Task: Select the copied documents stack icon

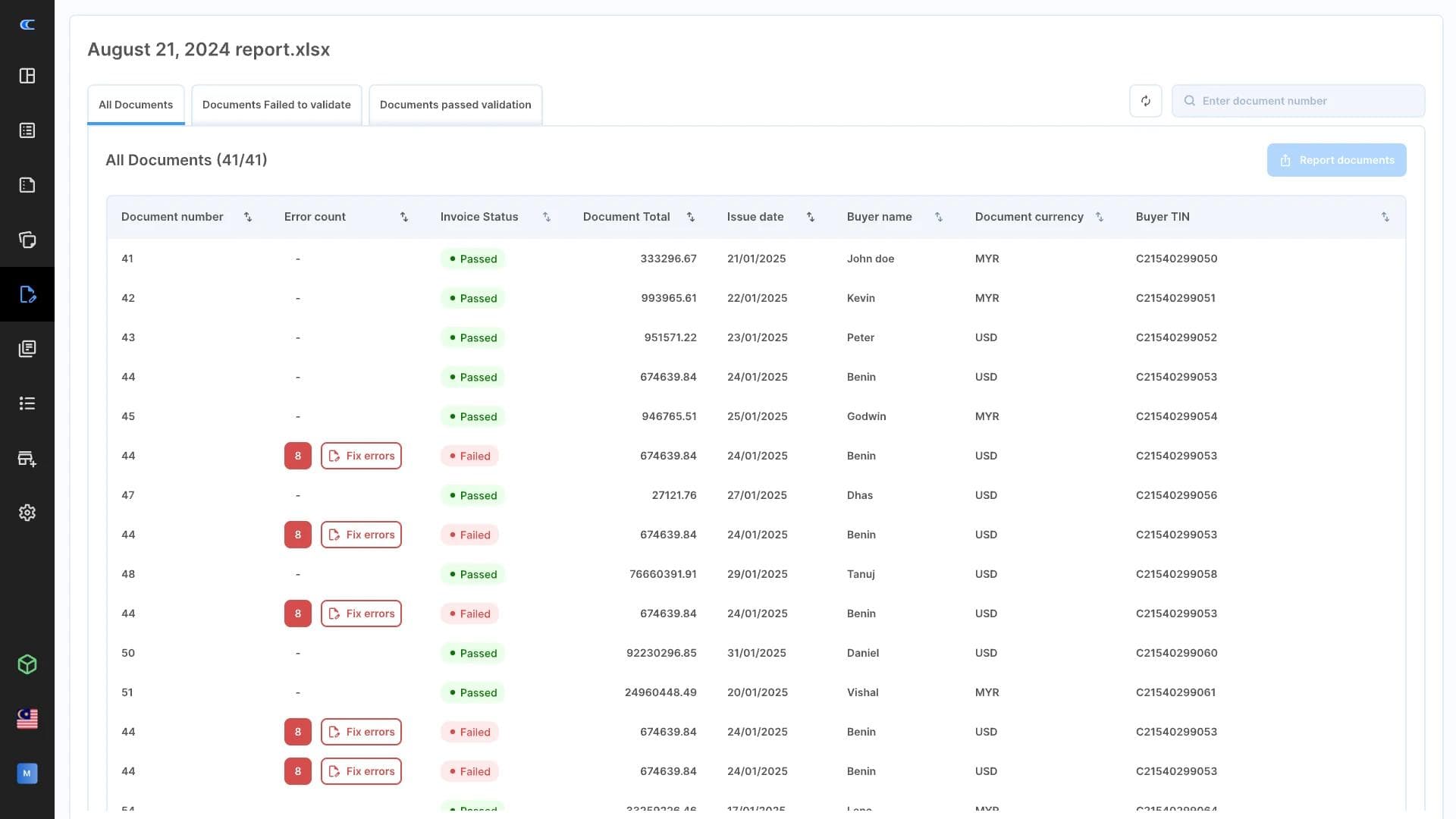Action: (27, 240)
